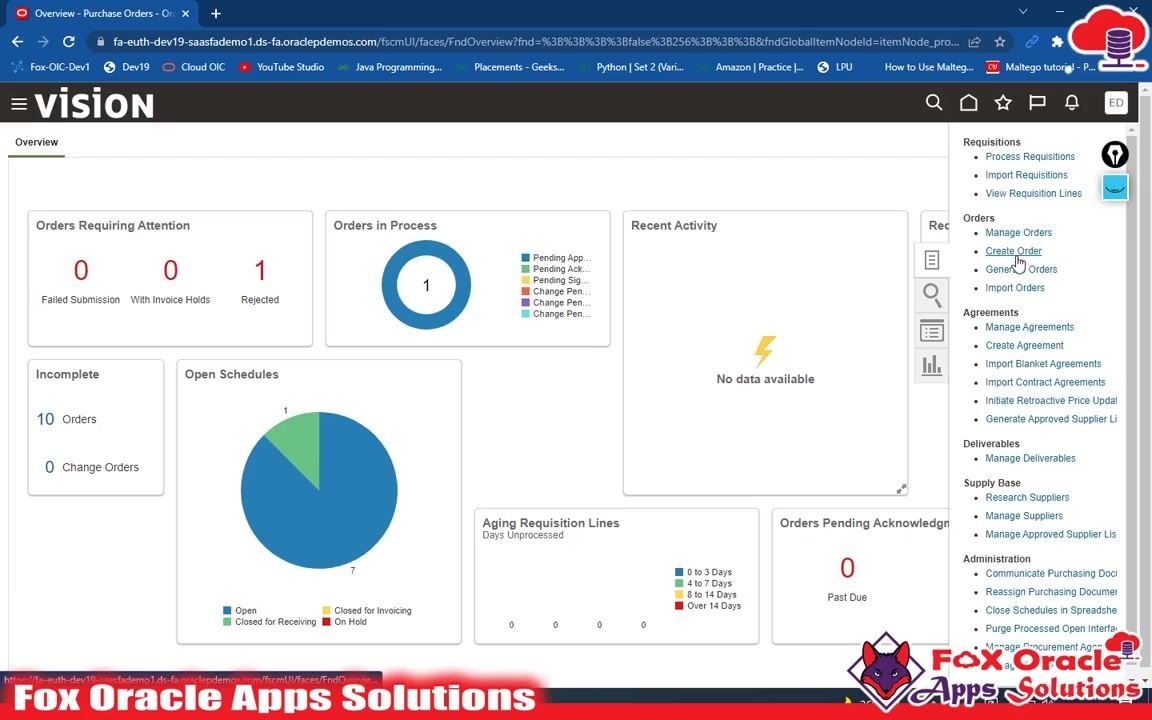Open LPU bookmark

(x=835, y=67)
